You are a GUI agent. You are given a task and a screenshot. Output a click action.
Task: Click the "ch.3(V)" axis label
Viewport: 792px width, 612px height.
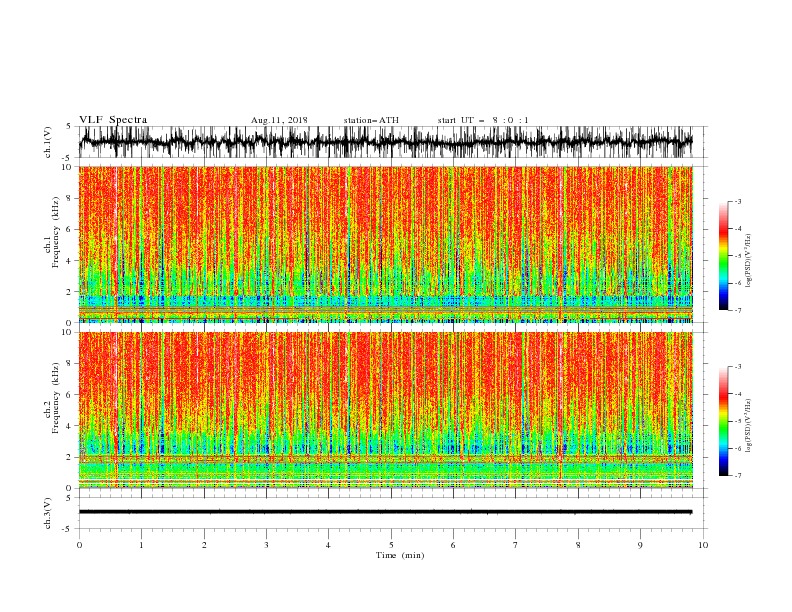click(x=48, y=513)
